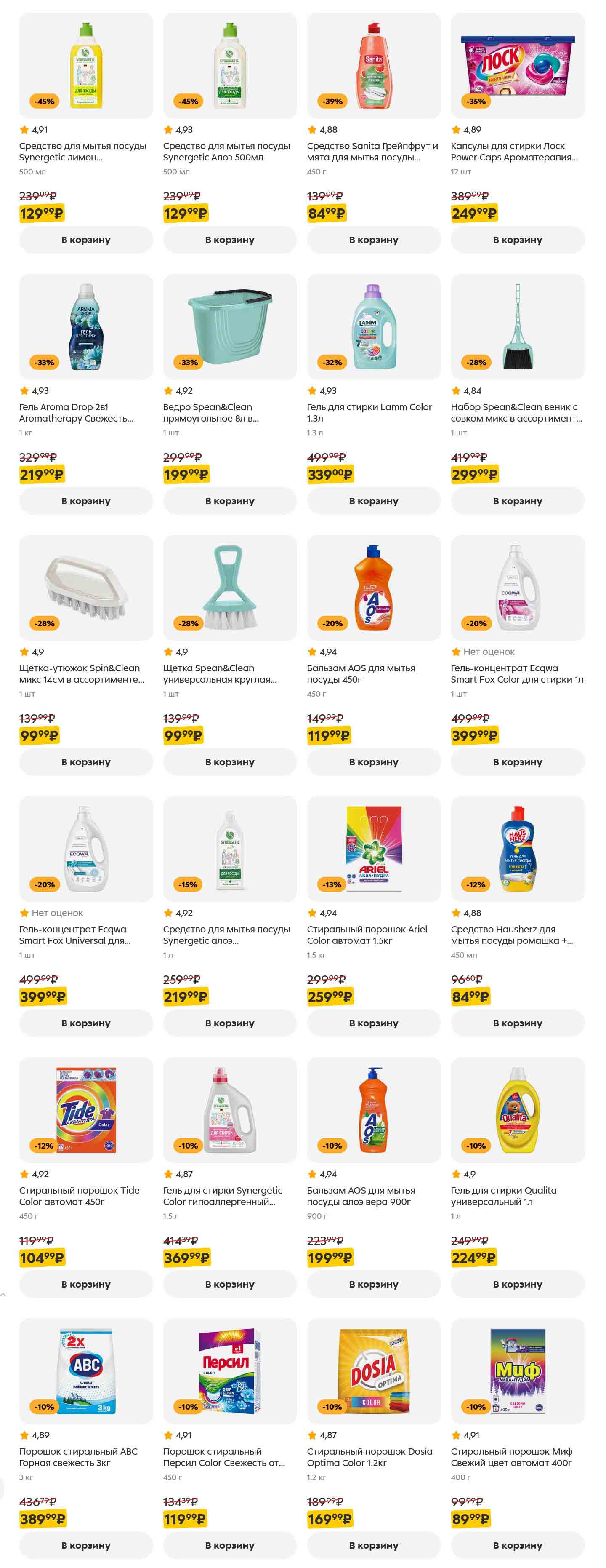Click the -33% discount badge on Aroma Drop gel

click(45, 362)
